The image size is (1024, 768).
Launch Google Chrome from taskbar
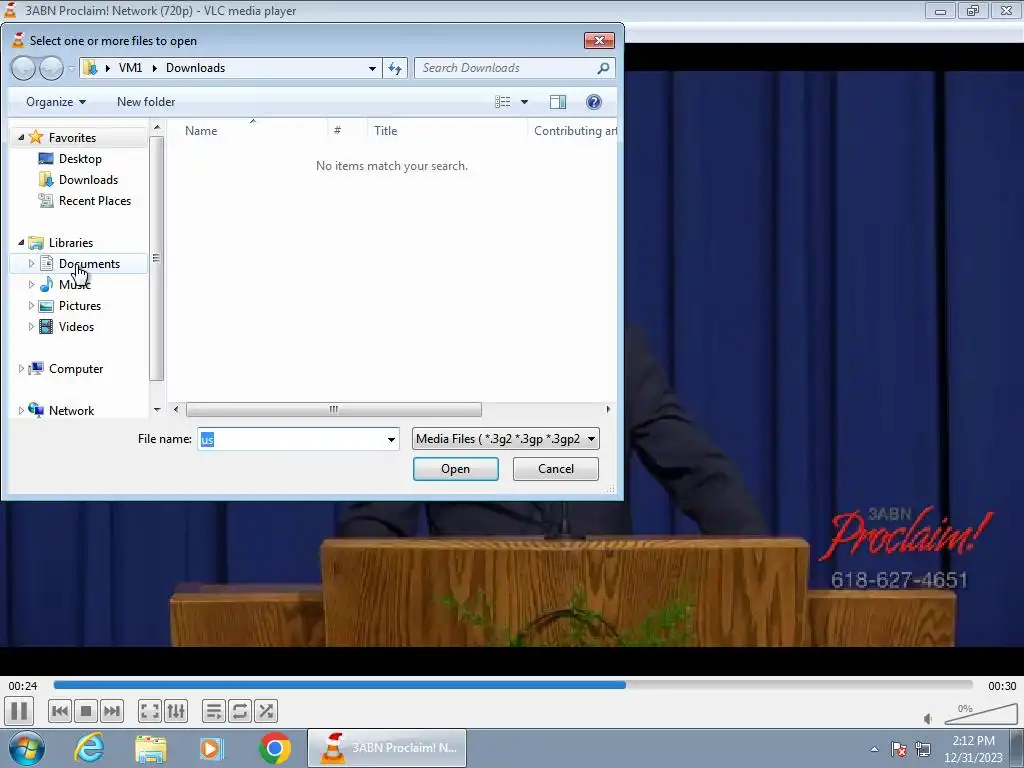coord(274,748)
